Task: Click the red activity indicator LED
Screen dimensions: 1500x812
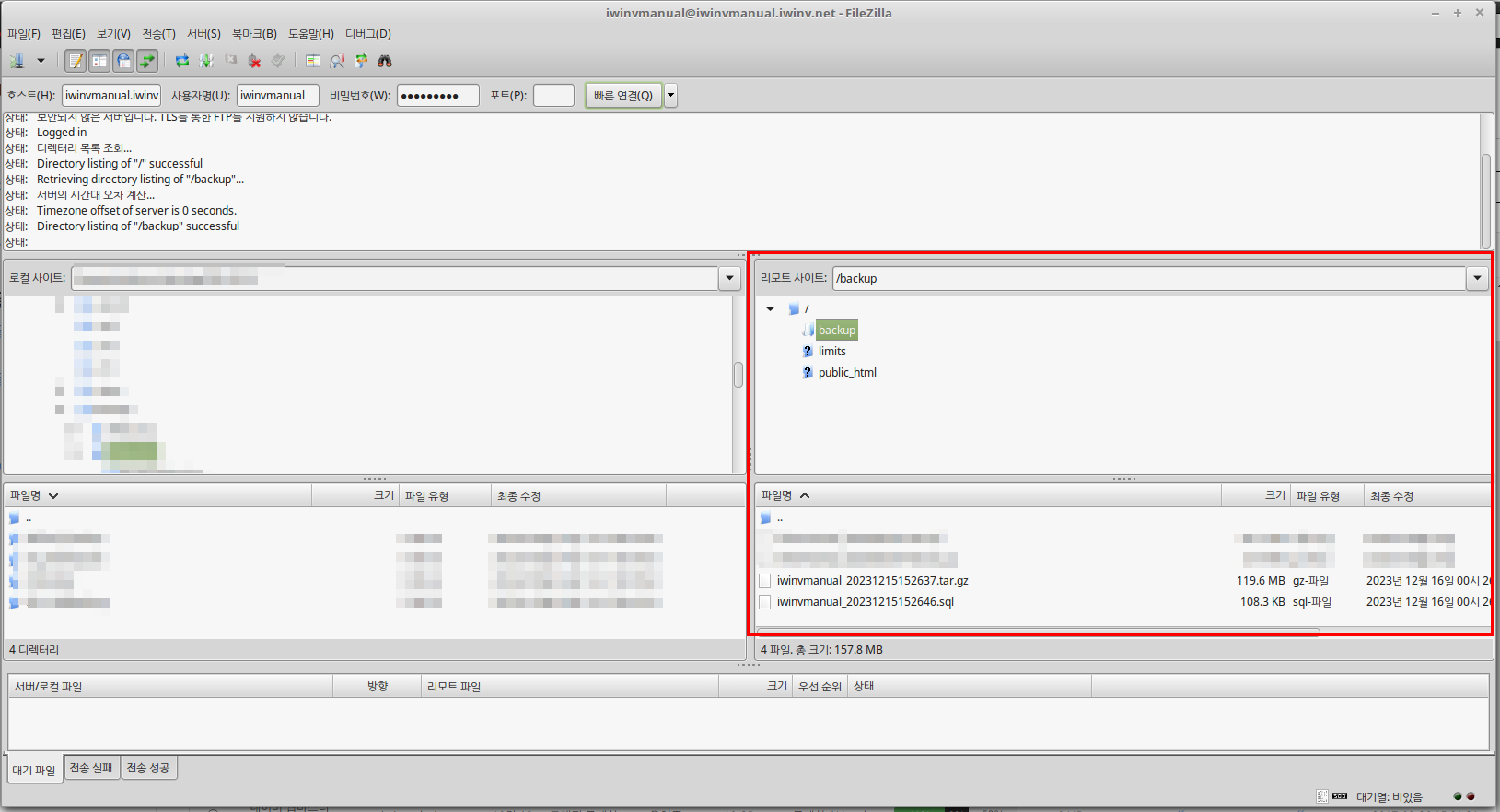Action: pos(1471,796)
